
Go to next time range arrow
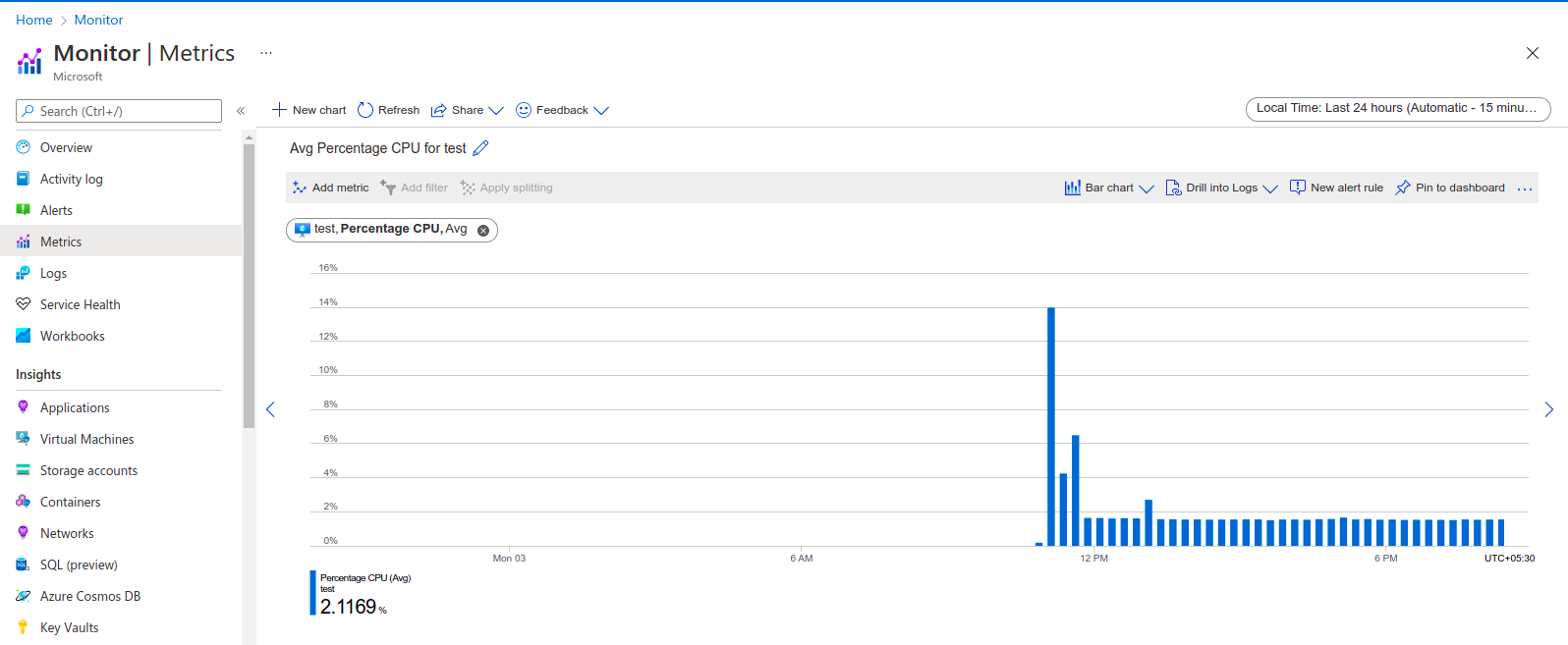(x=1549, y=409)
